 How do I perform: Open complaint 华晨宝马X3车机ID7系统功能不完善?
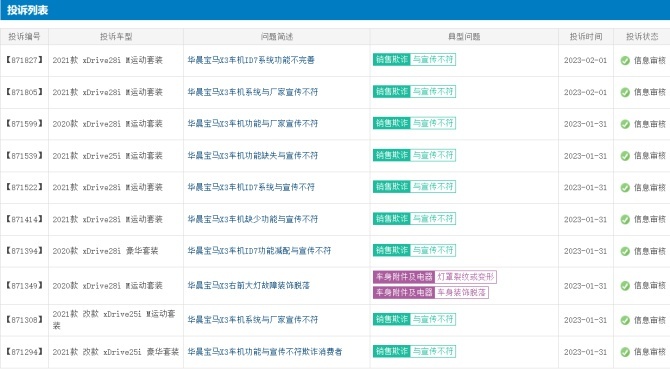click(251, 60)
